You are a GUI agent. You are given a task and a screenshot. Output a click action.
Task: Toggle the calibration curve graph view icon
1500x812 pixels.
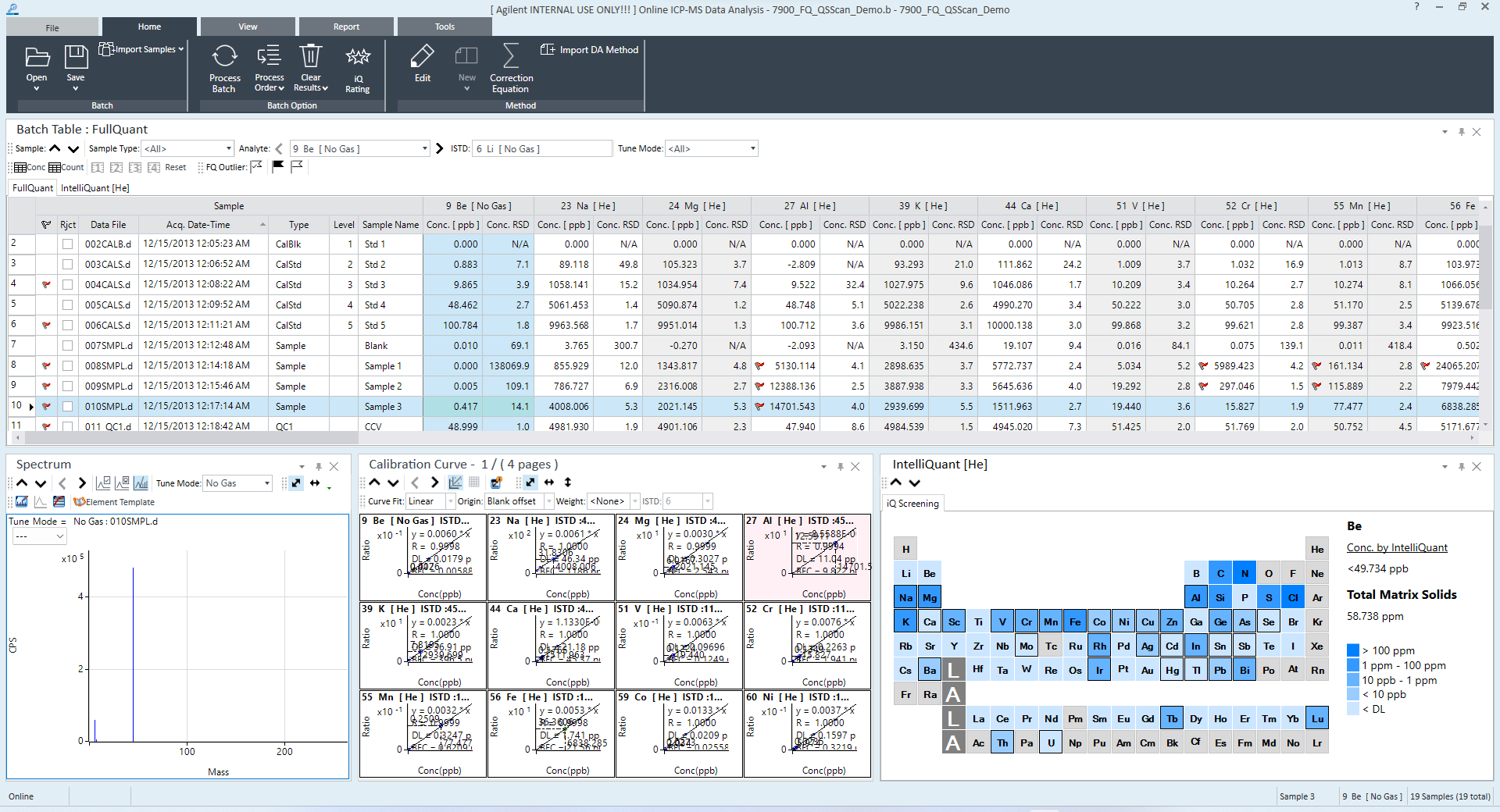point(455,483)
